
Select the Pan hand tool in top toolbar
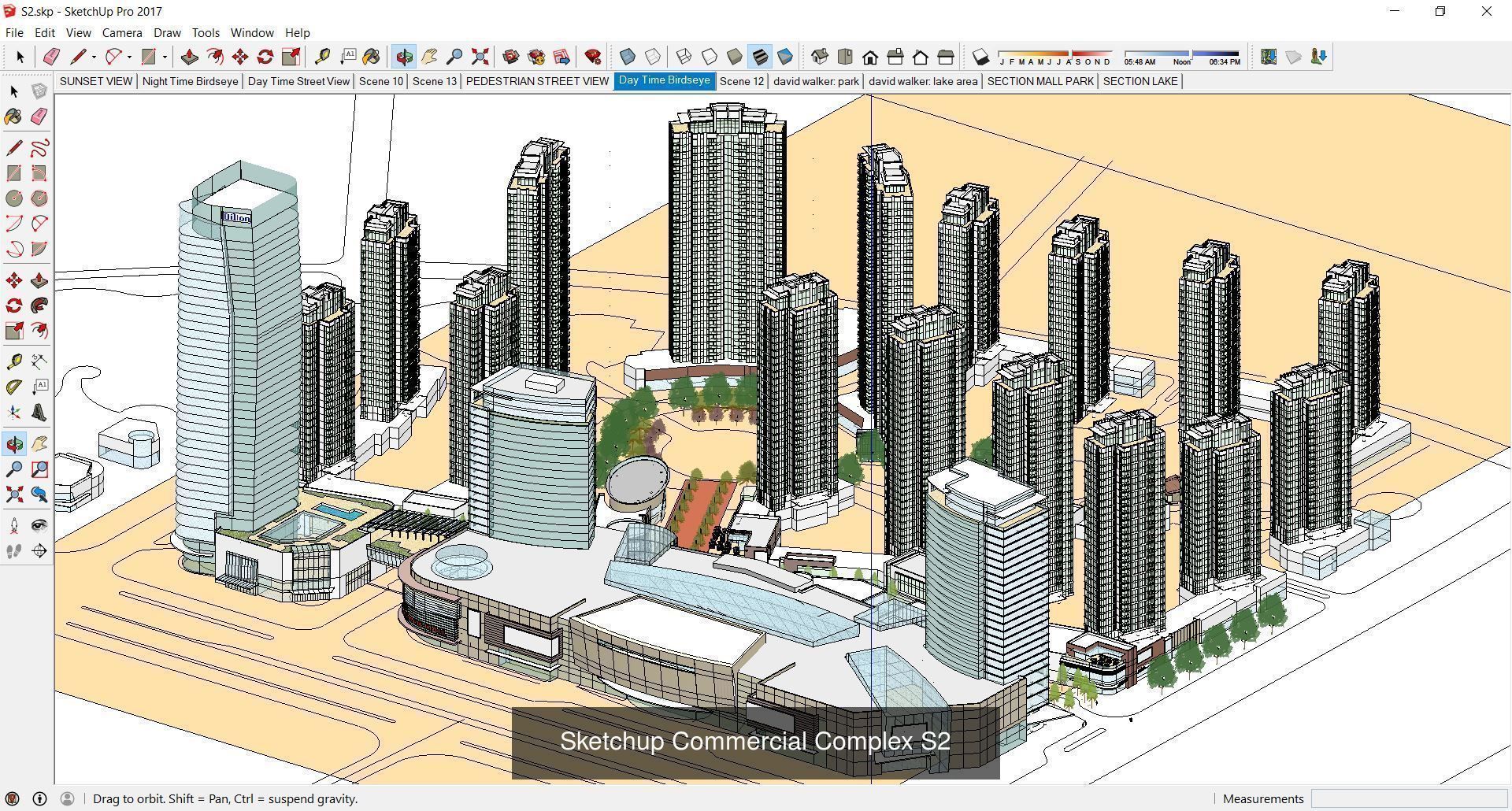click(x=429, y=57)
